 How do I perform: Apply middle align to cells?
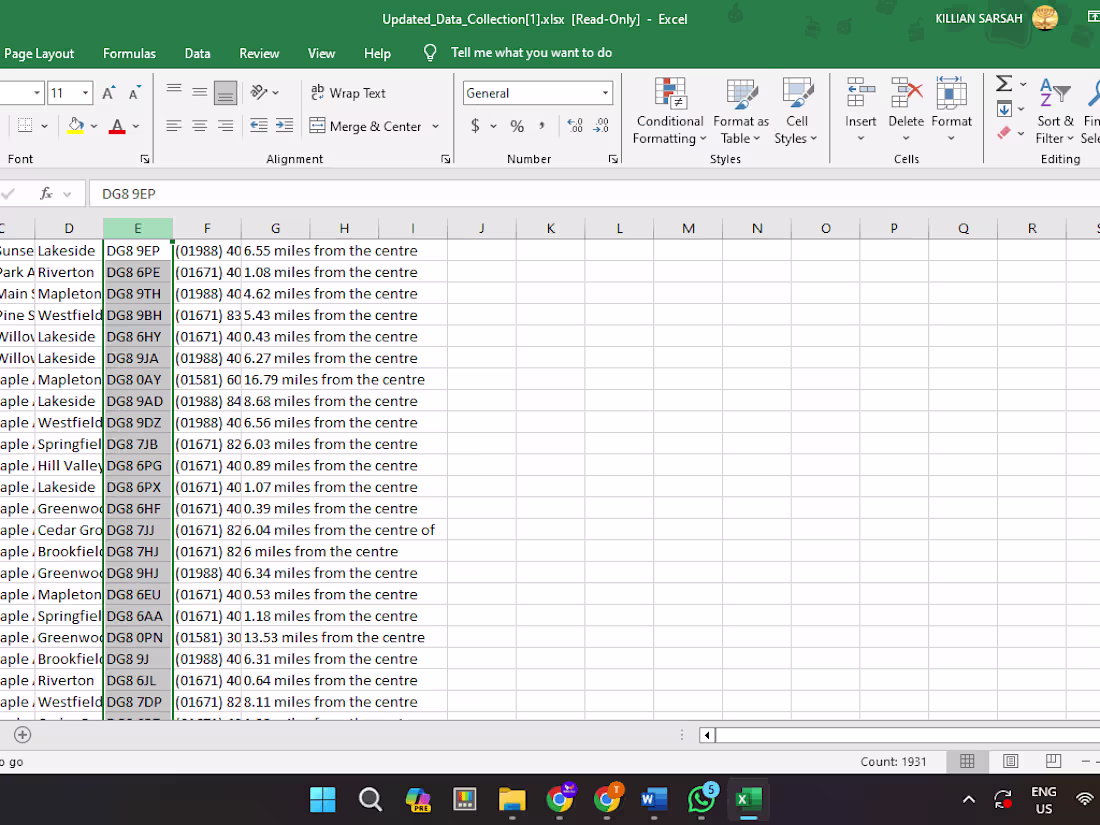pos(200,92)
